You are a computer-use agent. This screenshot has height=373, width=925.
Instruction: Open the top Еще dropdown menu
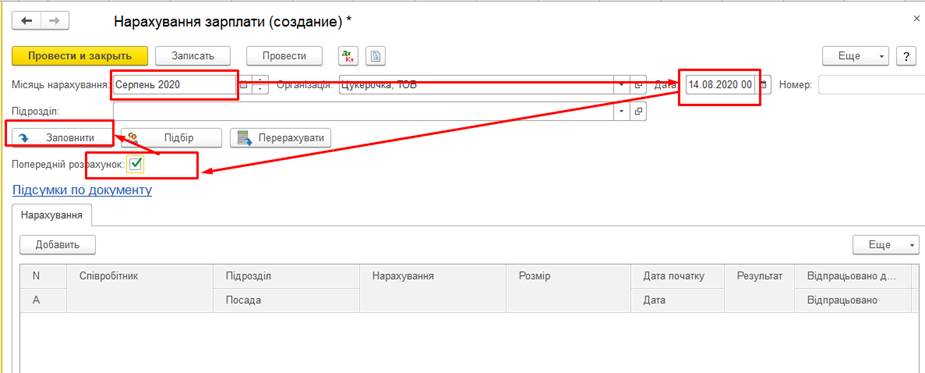(x=855, y=56)
